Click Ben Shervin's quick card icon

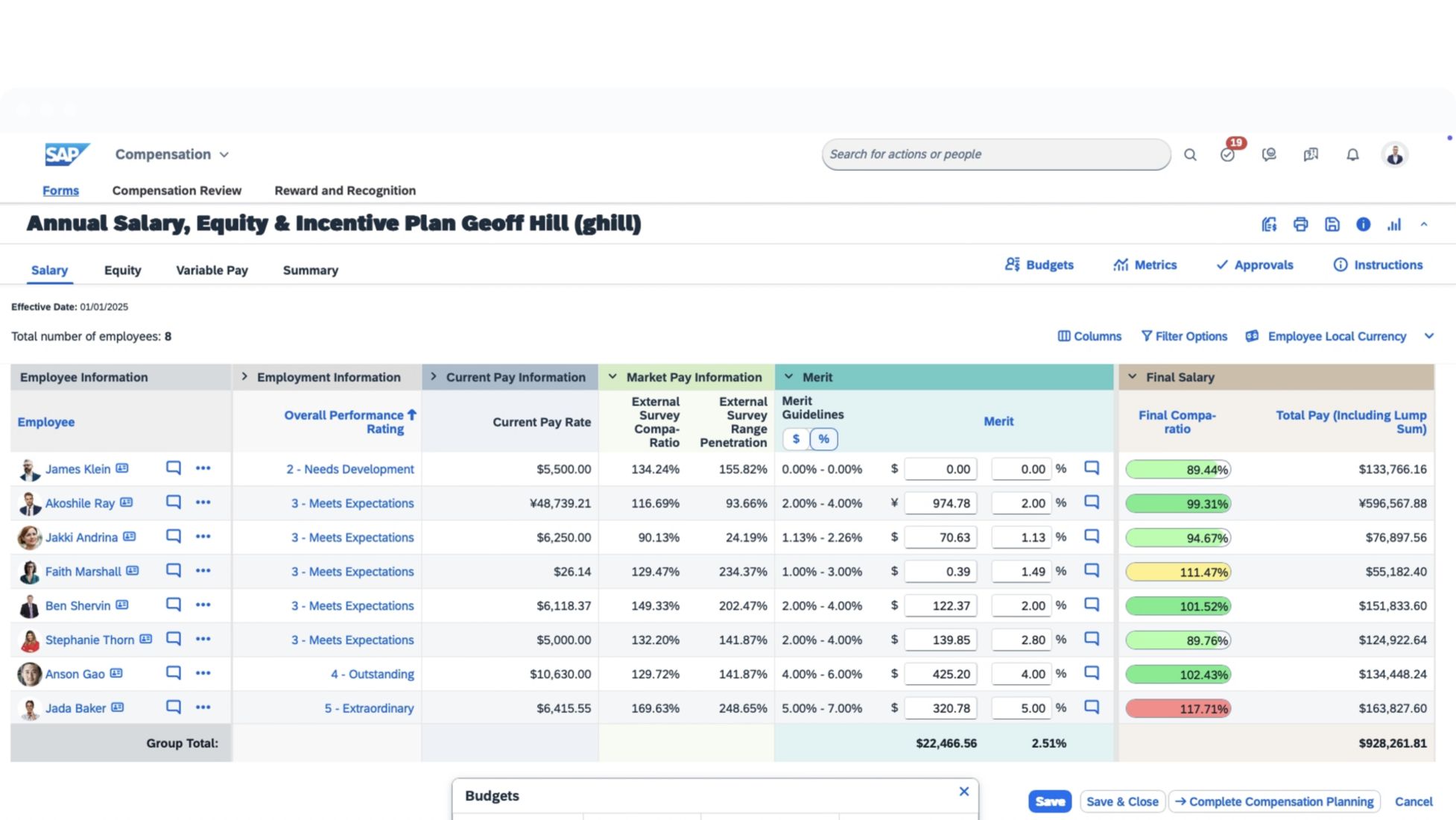click(122, 605)
